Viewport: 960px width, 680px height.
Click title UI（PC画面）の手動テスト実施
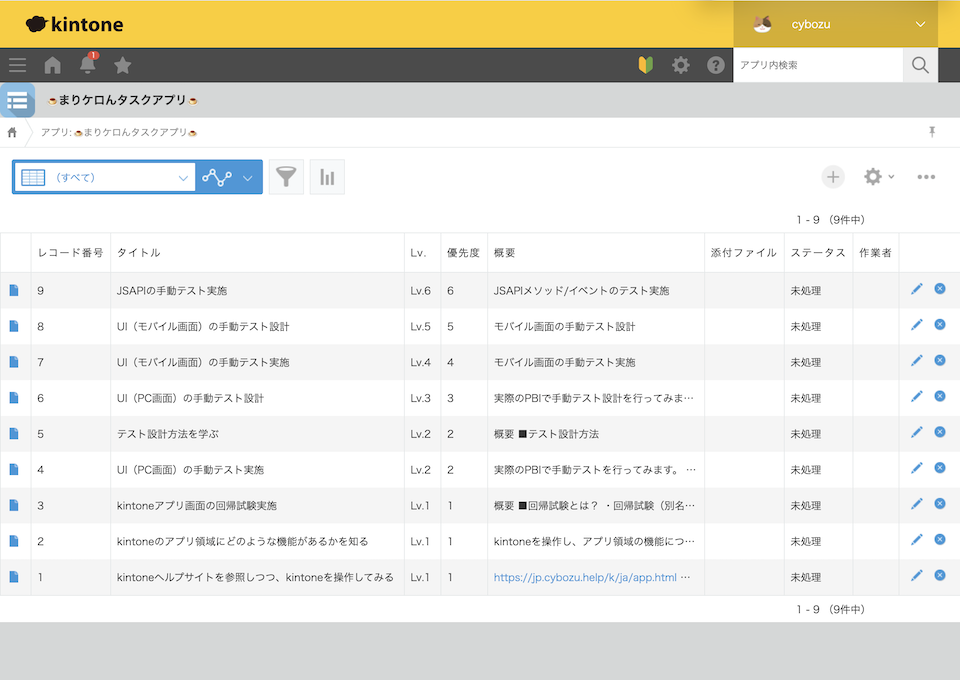190,469
